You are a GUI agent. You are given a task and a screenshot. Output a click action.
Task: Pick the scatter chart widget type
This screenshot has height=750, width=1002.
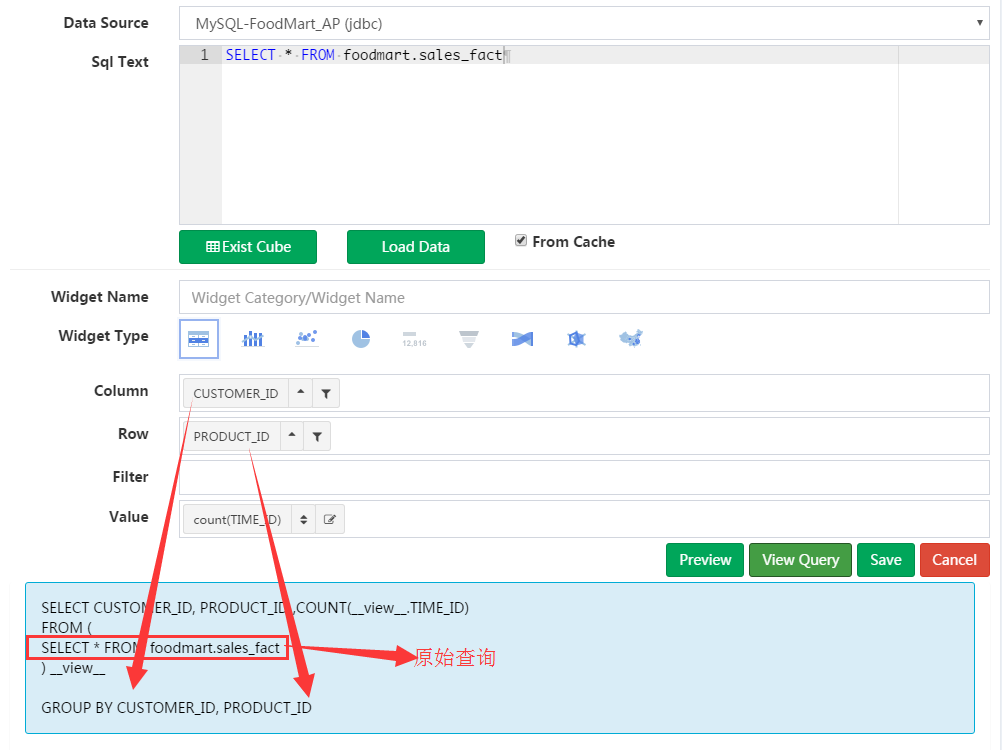[x=307, y=339]
